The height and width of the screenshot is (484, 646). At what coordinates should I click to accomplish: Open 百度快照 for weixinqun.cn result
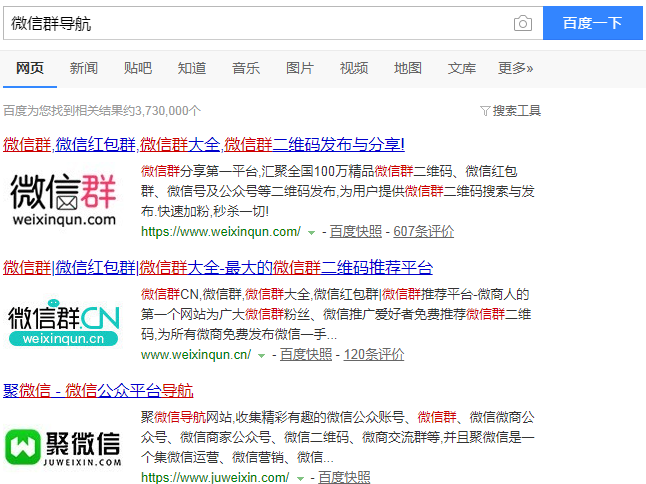click(x=306, y=355)
